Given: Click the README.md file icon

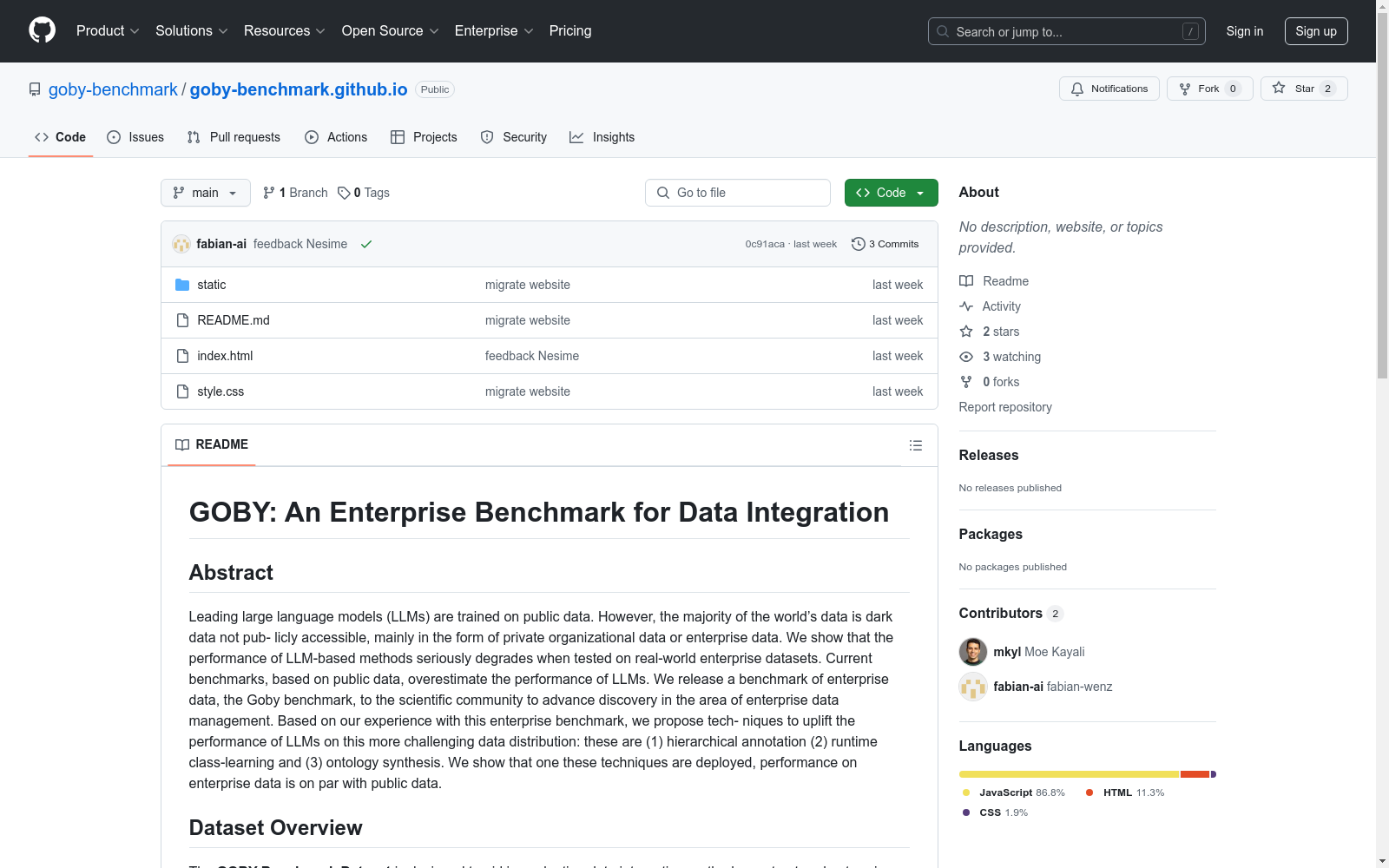Looking at the screenshot, I should pyautogui.click(x=182, y=320).
